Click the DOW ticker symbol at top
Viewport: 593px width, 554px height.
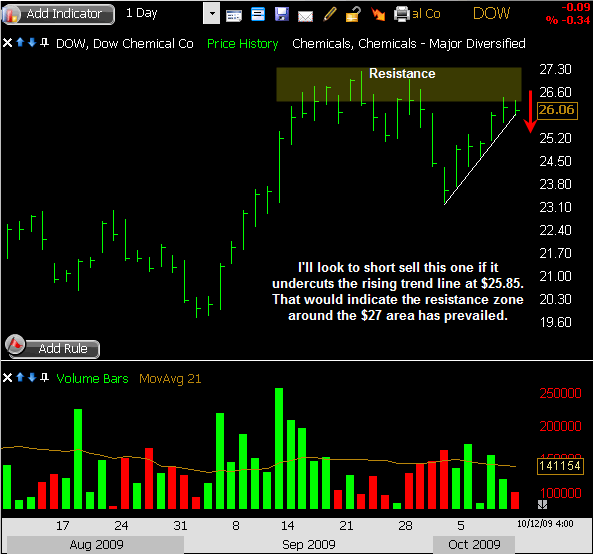pos(491,14)
